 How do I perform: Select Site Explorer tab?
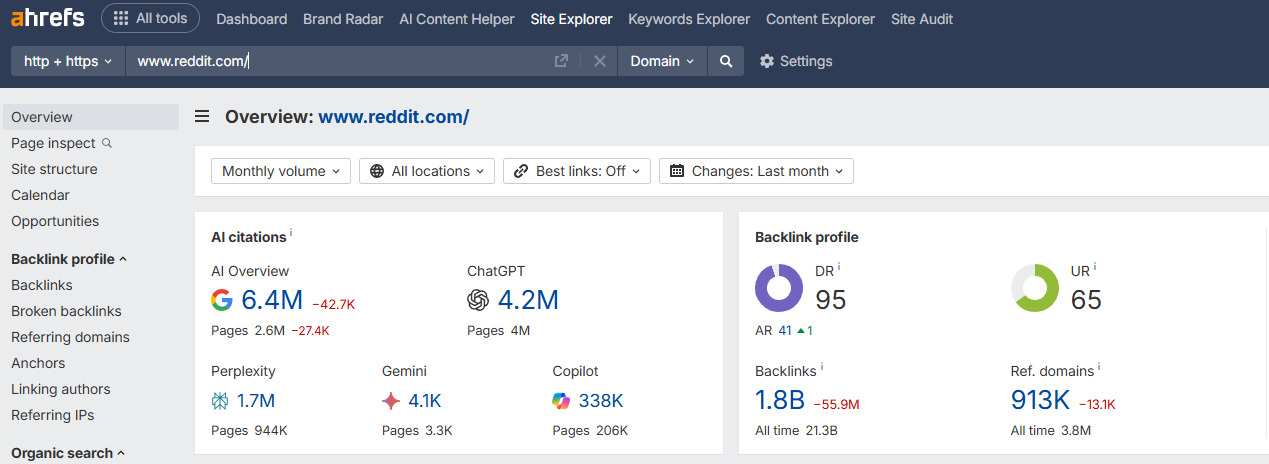pyautogui.click(x=571, y=19)
